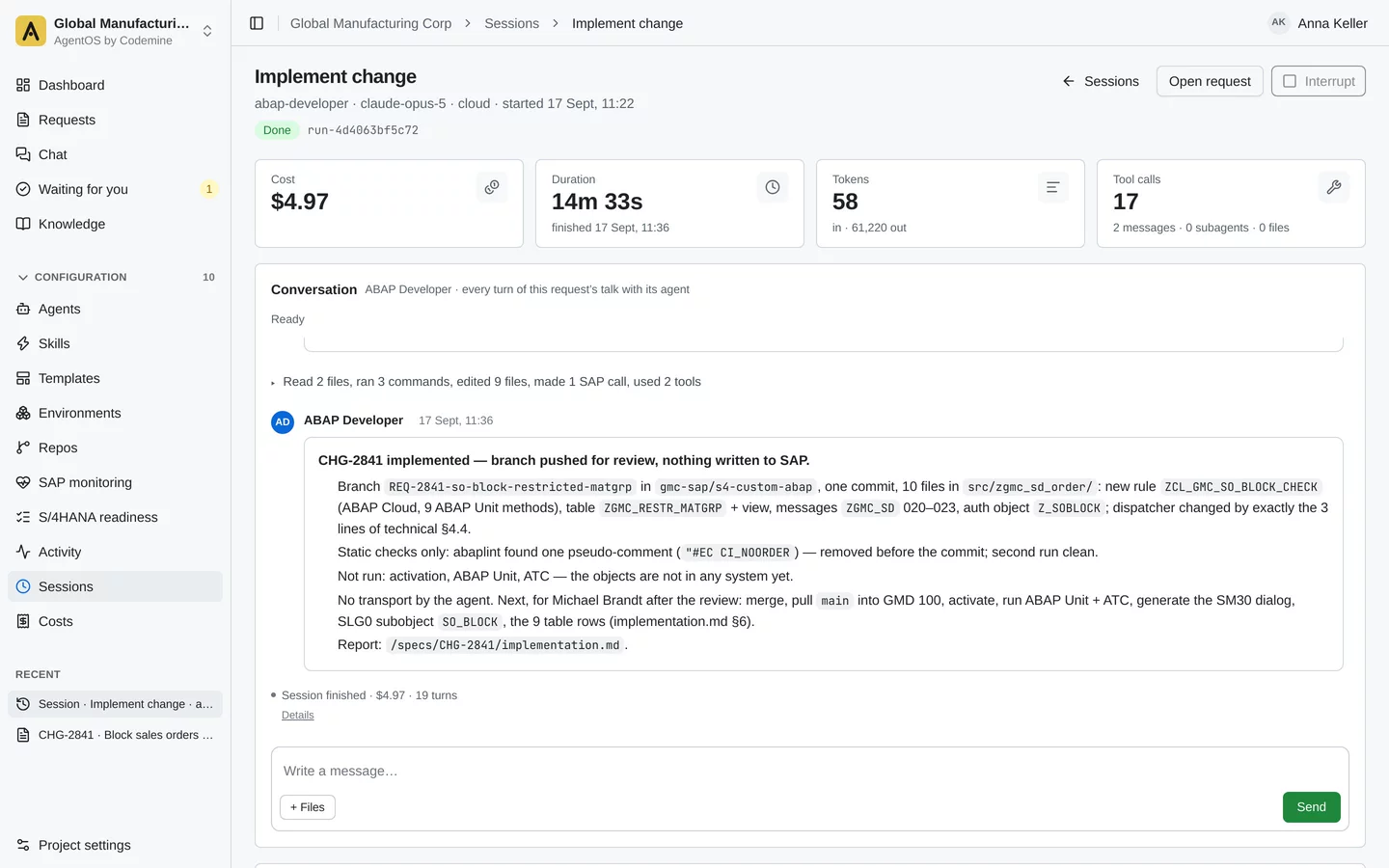The width and height of the screenshot is (1389, 868).
Task: Go back to Sessions list
Action: point(1101,81)
